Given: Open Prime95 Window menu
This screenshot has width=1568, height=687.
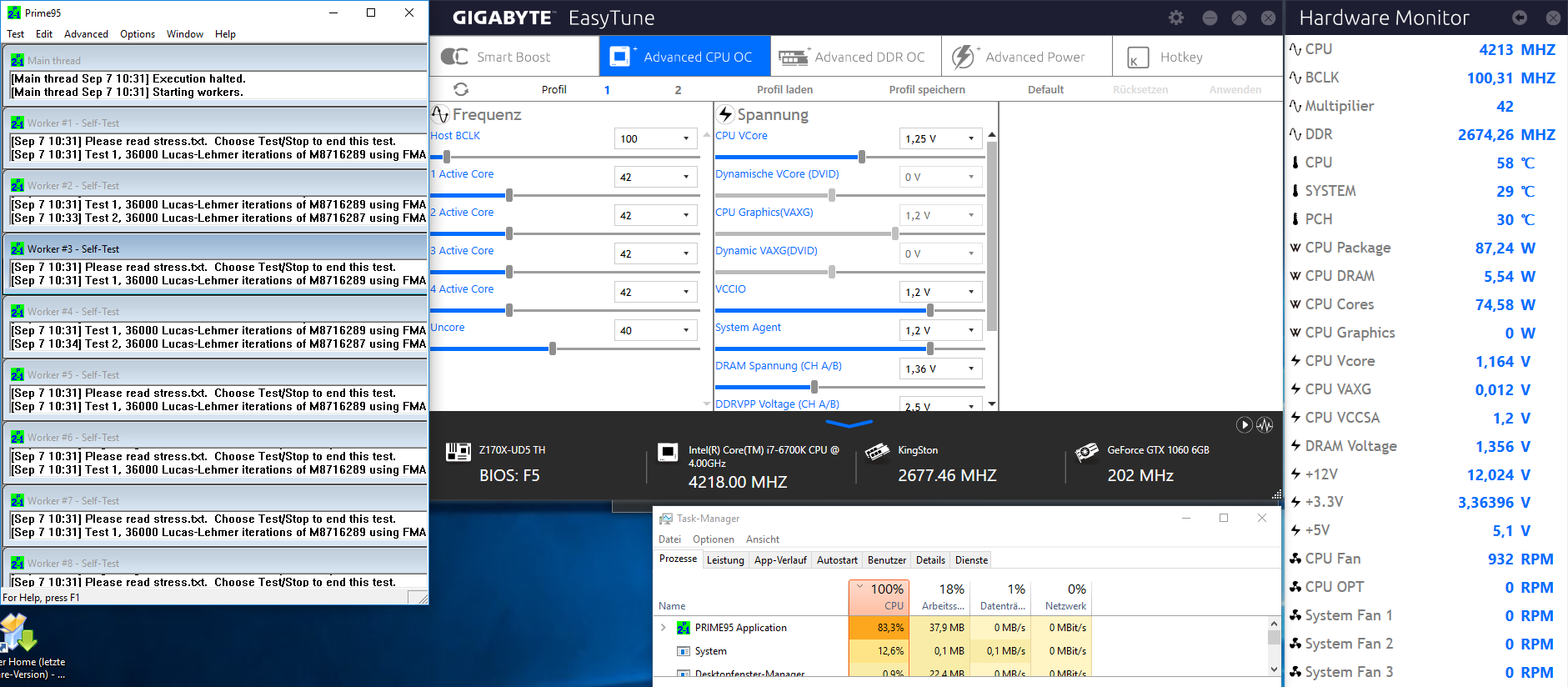Looking at the screenshot, I should click(184, 34).
